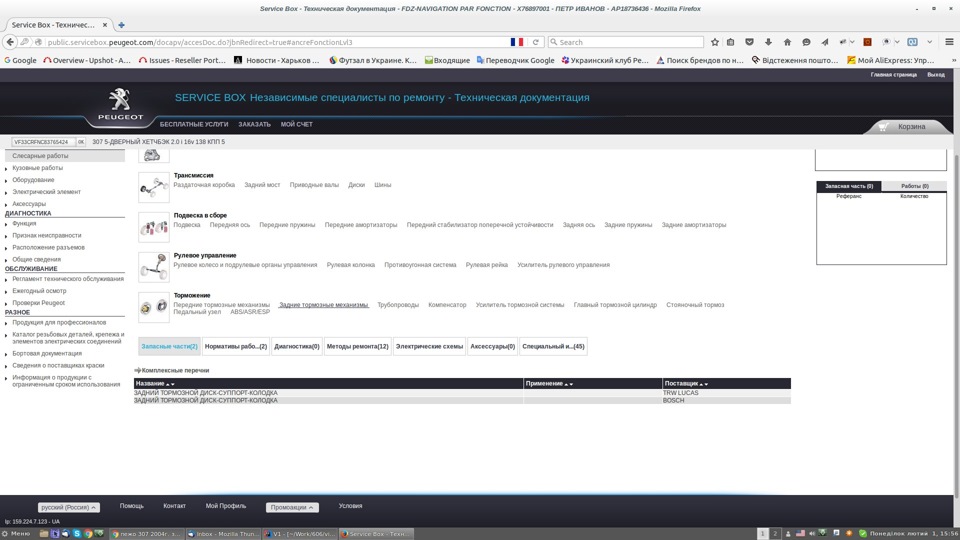Open the Меню start button
Image resolution: width=960 pixels, height=540 pixels.
click(x=16, y=533)
